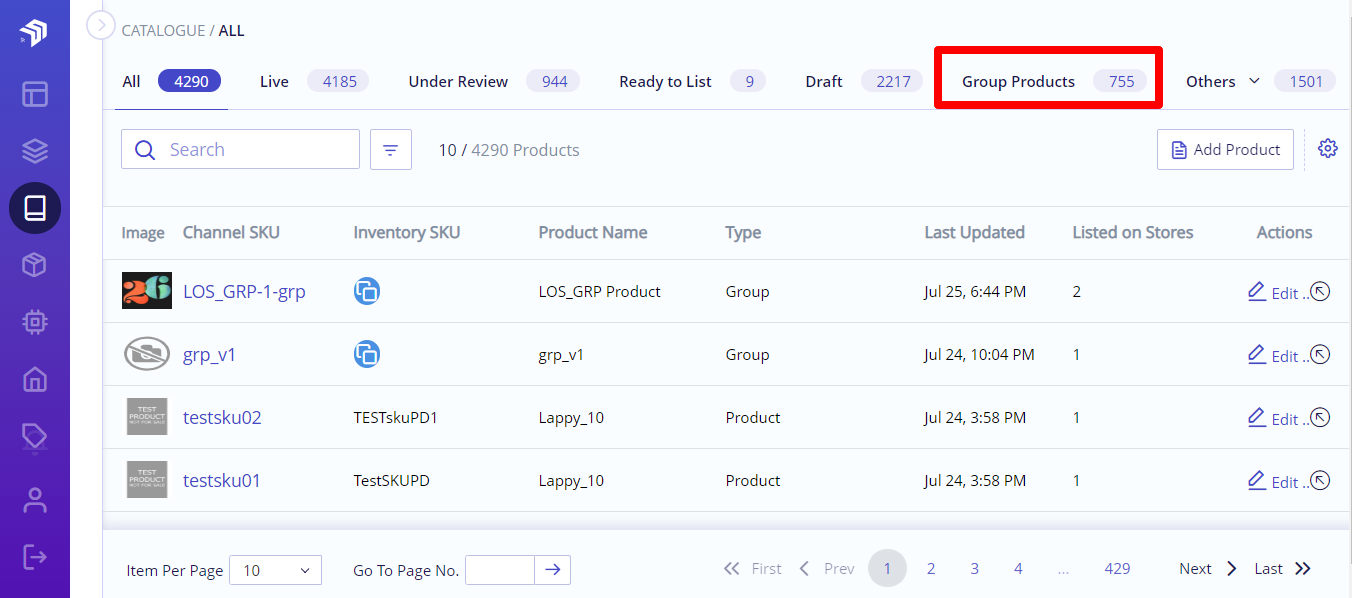Open arrow circle icon in testsku01 row
This screenshot has width=1352, height=598.
point(1320,480)
